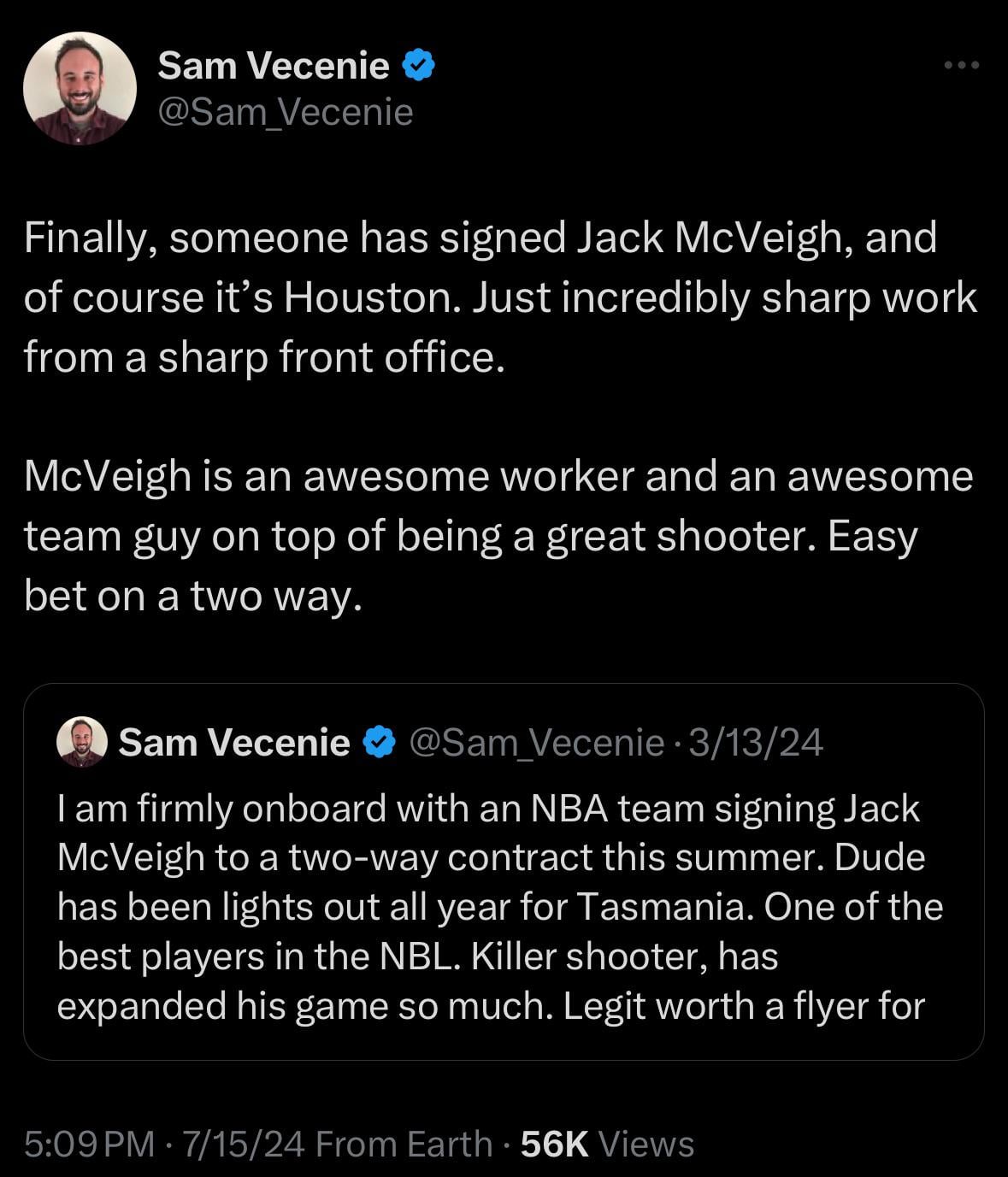
Task: Click the word 'Tasmania' in the quoted tweet
Action: [x=663, y=907]
